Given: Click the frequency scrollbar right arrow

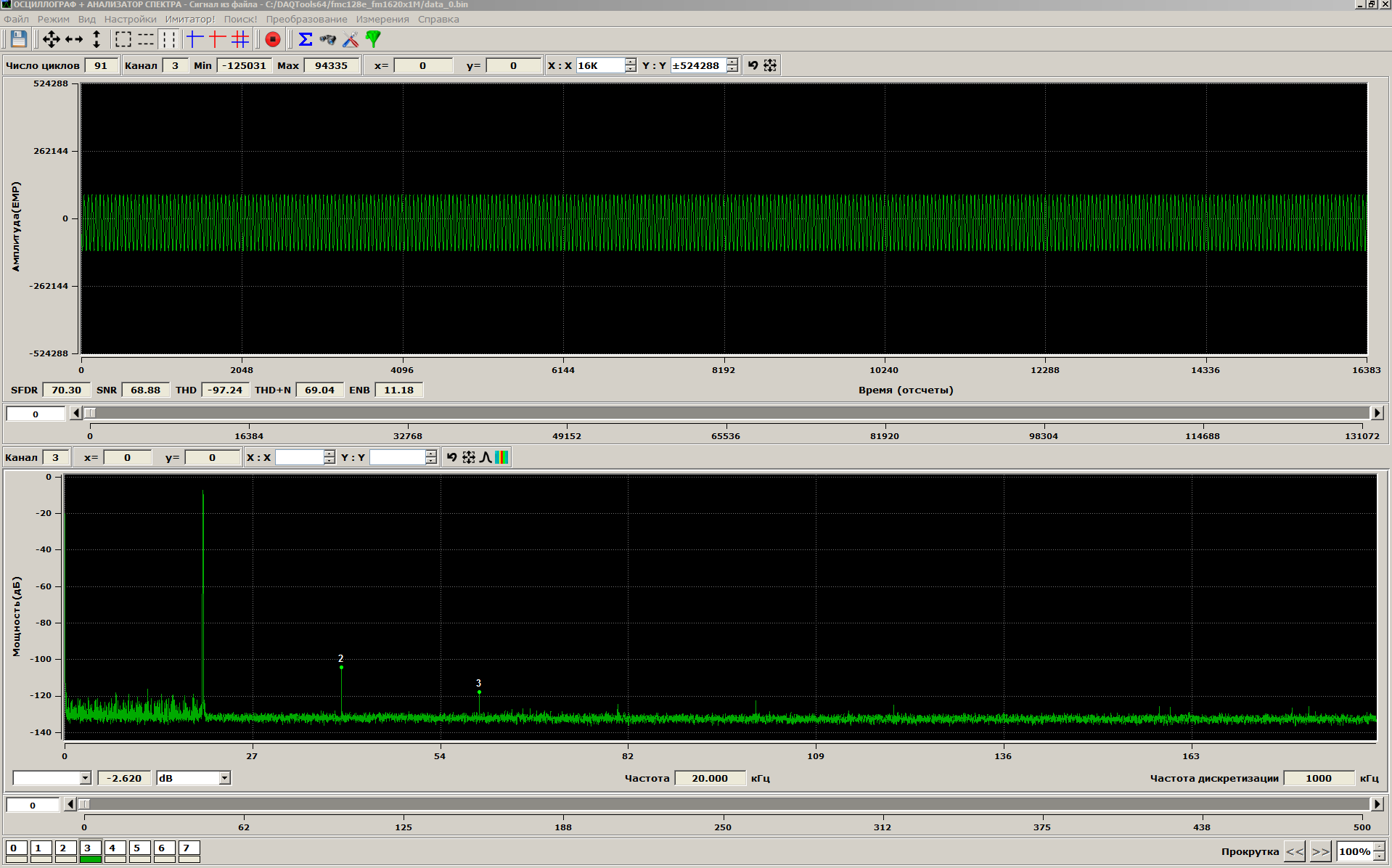Looking at the screenshot, I should pyautogui.click(x=1377, y=804).
